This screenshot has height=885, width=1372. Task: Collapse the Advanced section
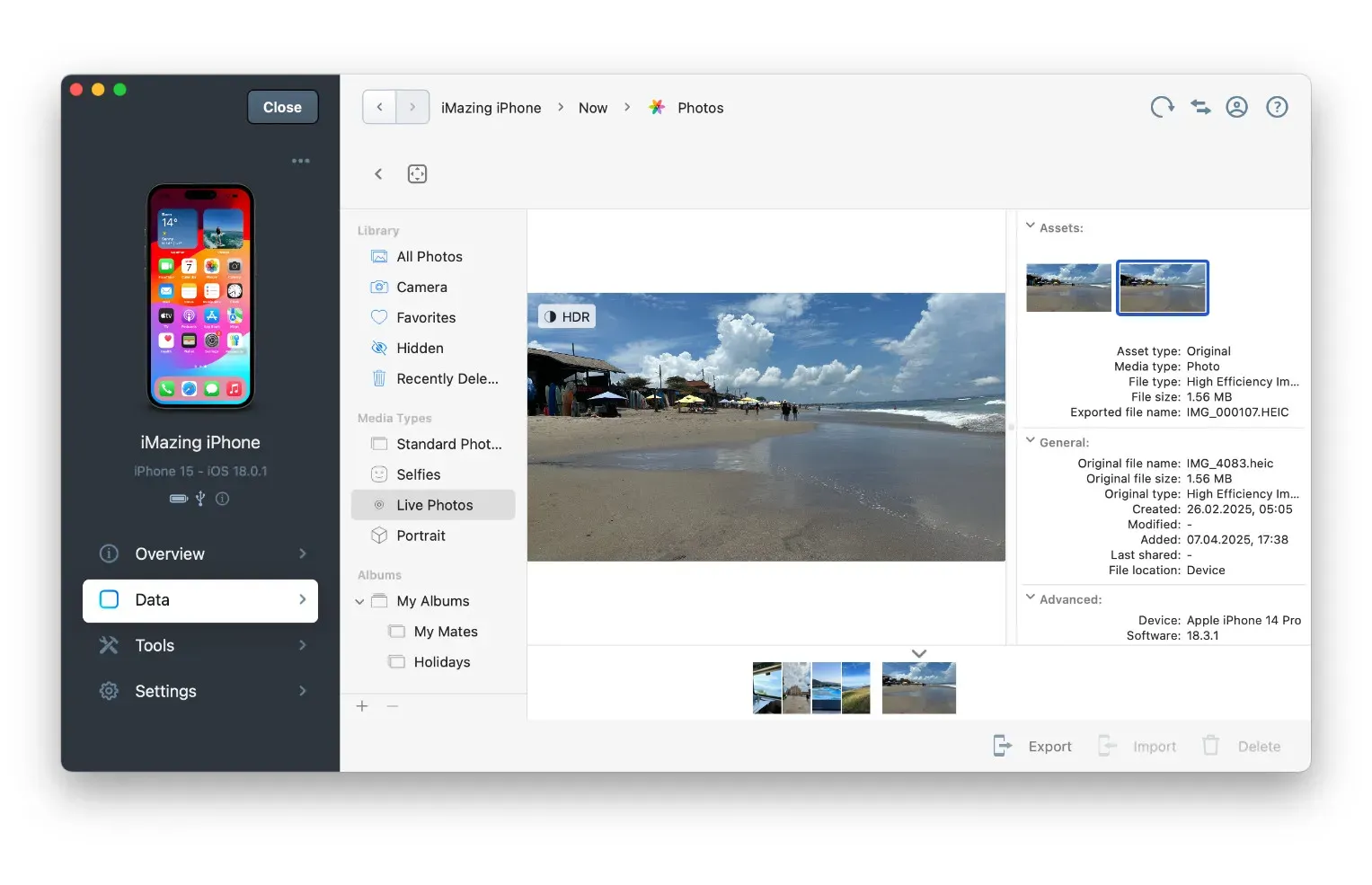click(1031, 597)
